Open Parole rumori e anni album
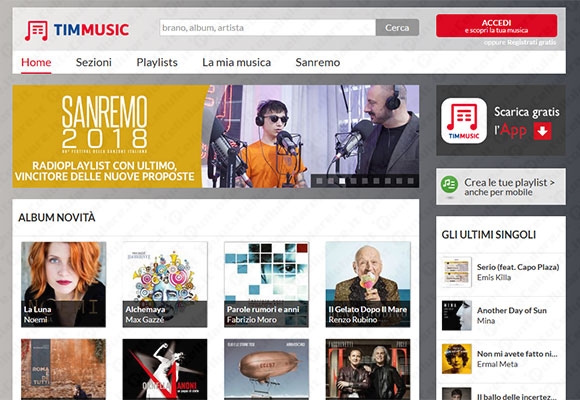The height and width of the screenshot is (400, 580). pyautogui.click(x=266, y=284)
